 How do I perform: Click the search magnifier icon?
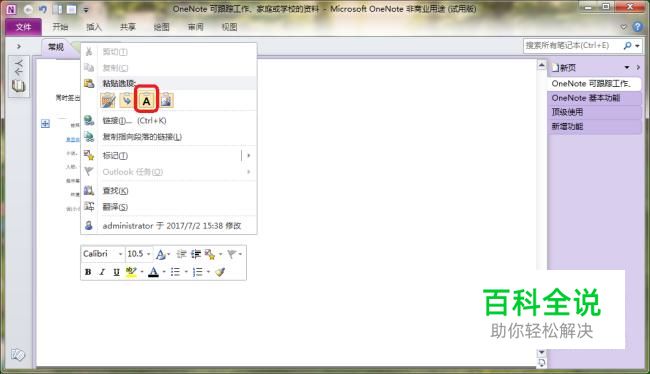click(x=628, y=46)
